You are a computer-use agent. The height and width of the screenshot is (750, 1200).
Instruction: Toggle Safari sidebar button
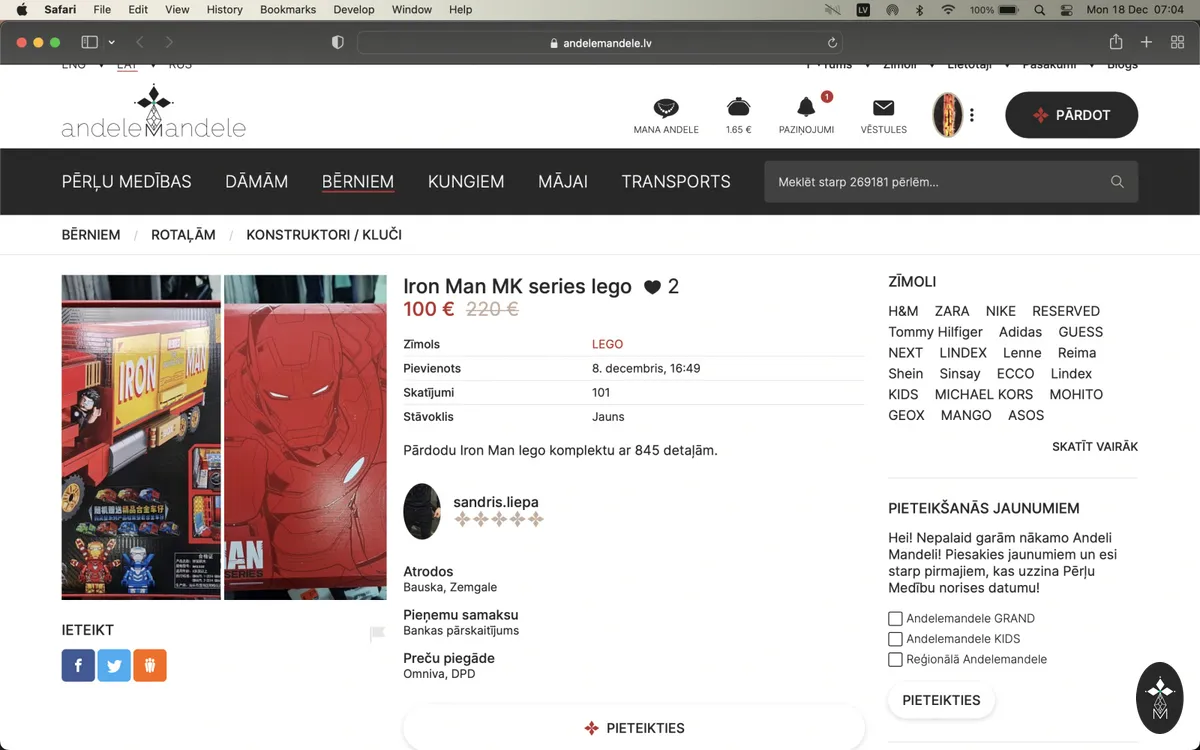[89, 42]
